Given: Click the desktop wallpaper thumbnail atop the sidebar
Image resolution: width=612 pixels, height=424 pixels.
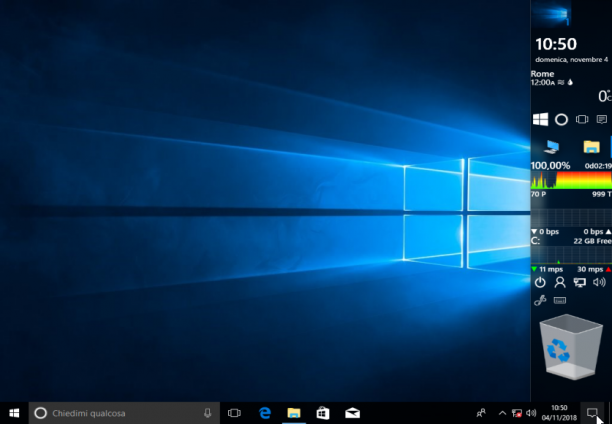Looking at the screenshot, I should (553, 13).
